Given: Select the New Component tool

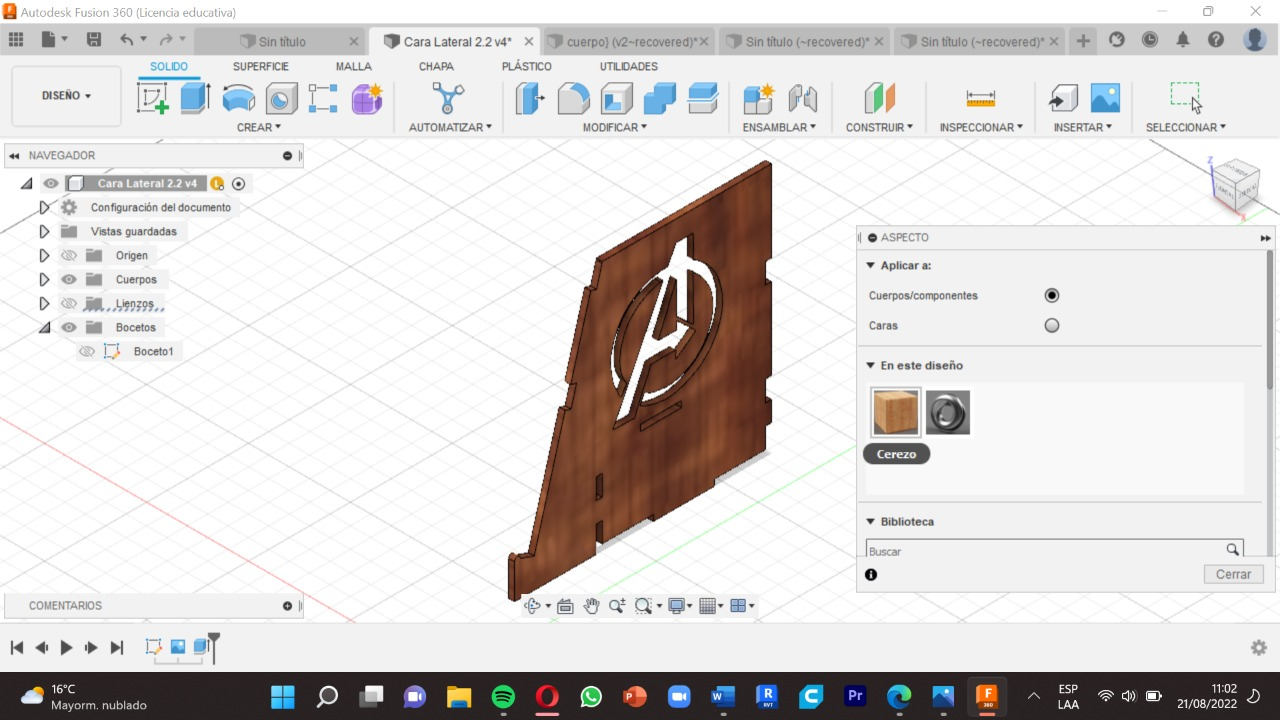Looking at the screenshot, I should click(759, 98).
